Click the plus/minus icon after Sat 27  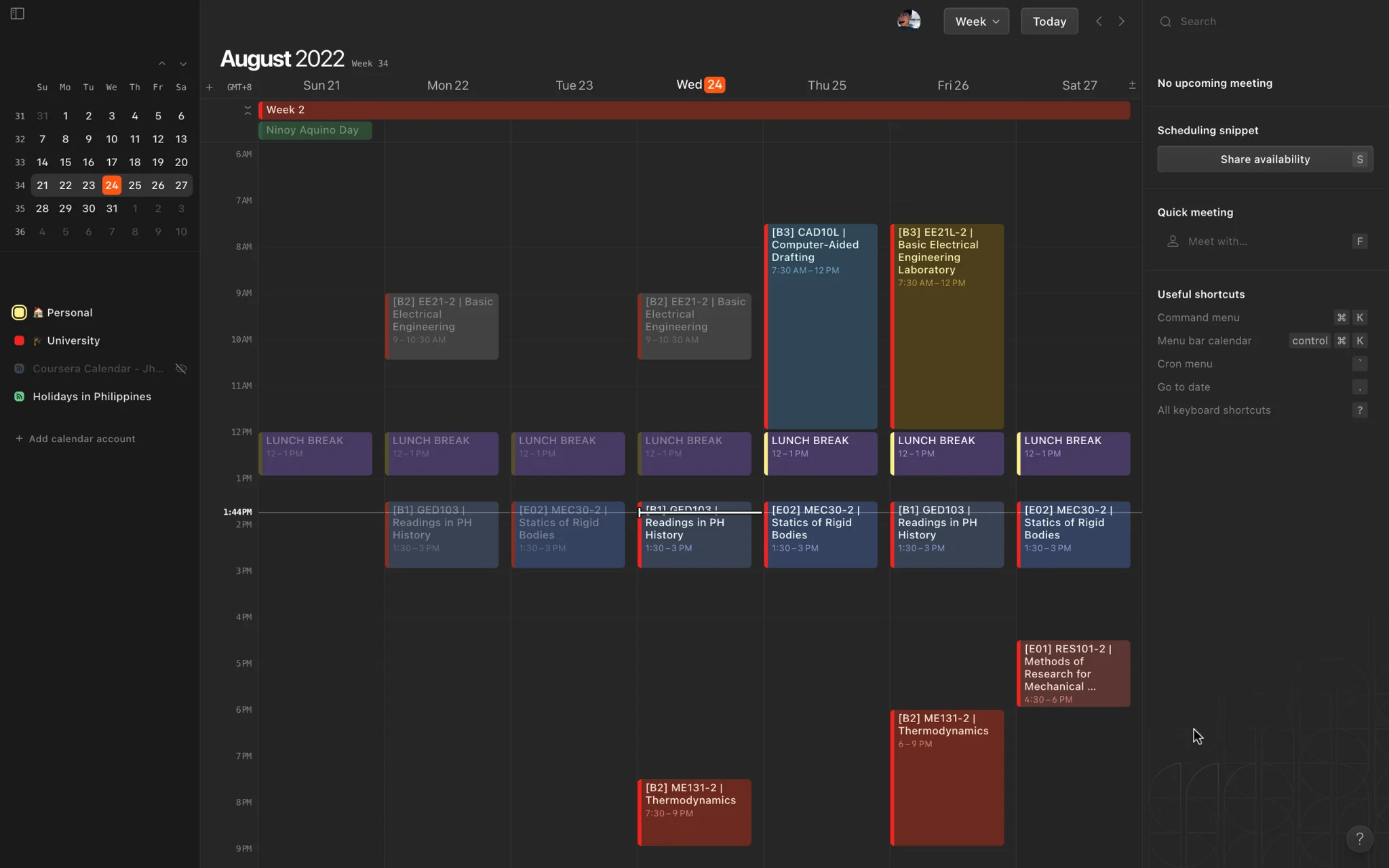tap(1132, 85)
